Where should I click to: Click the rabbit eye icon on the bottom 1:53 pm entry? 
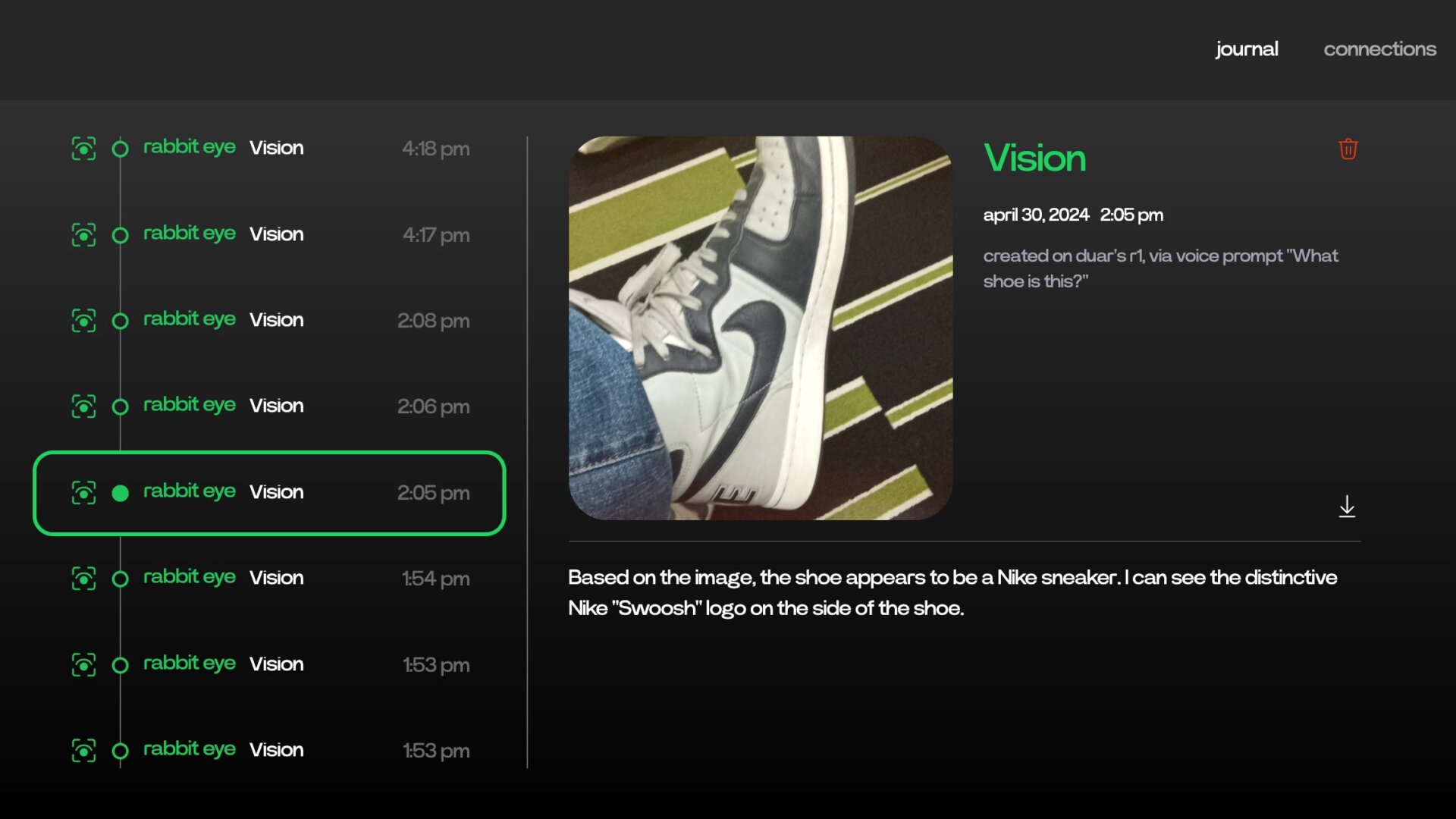point(84,751)
